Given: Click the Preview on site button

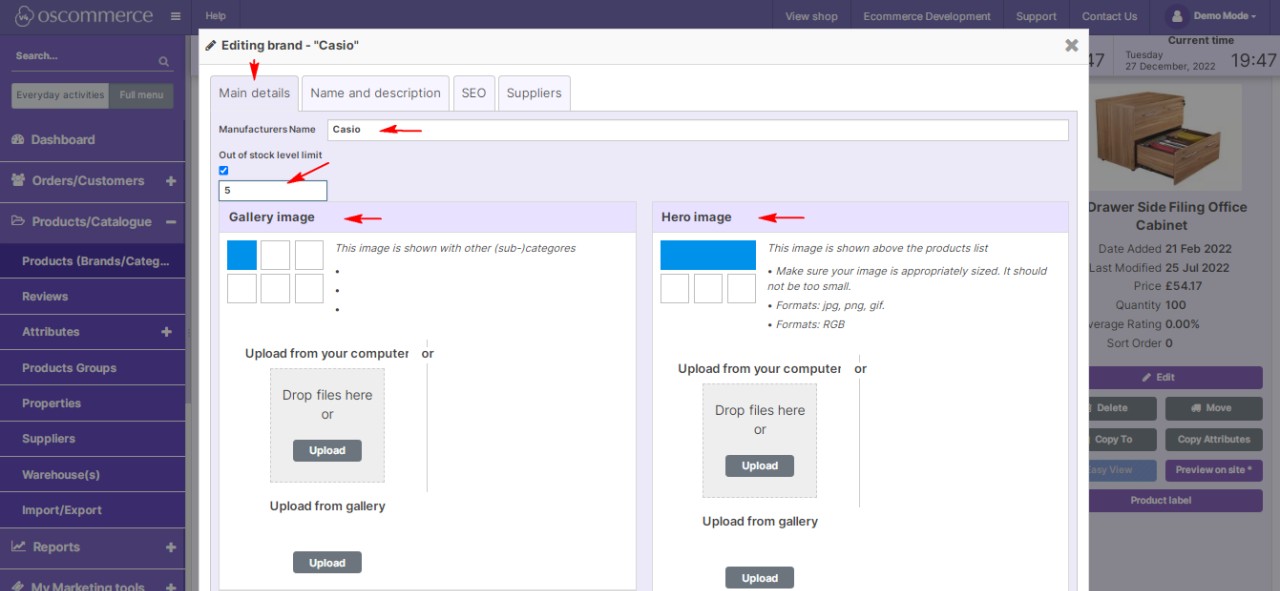Looking at the screenshot, I should coord(1213,470).
